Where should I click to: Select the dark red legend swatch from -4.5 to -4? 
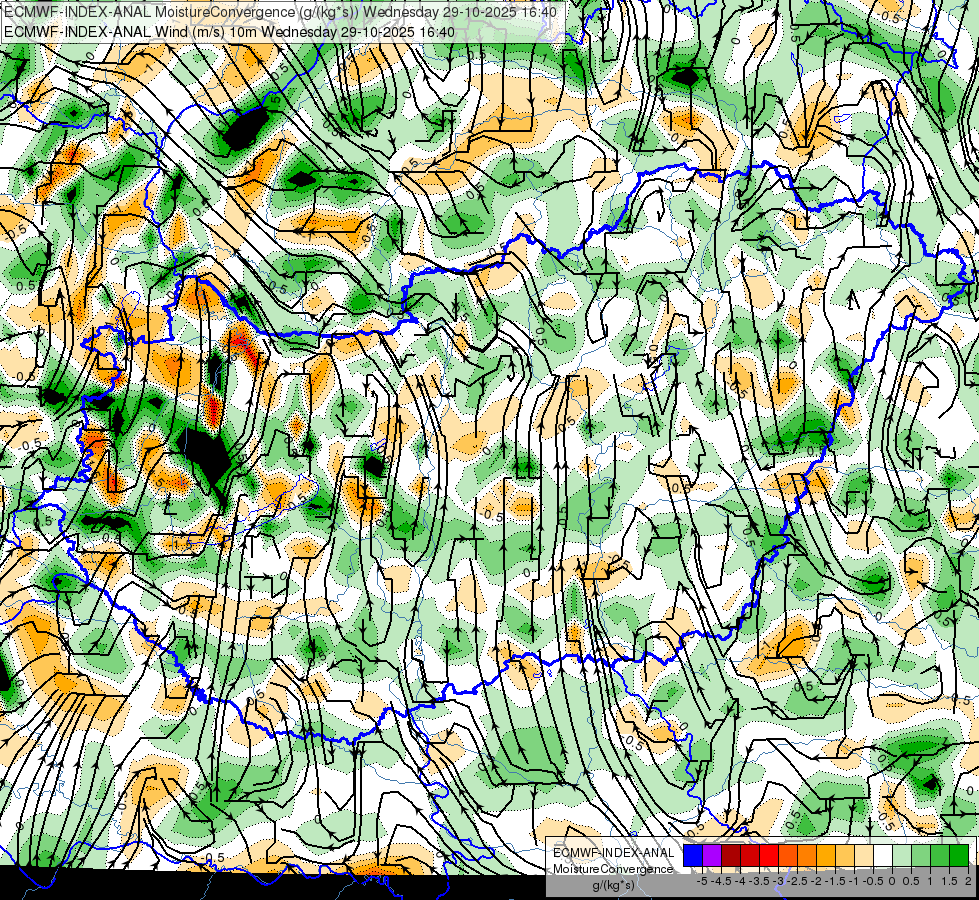click(x=731, y=856)
